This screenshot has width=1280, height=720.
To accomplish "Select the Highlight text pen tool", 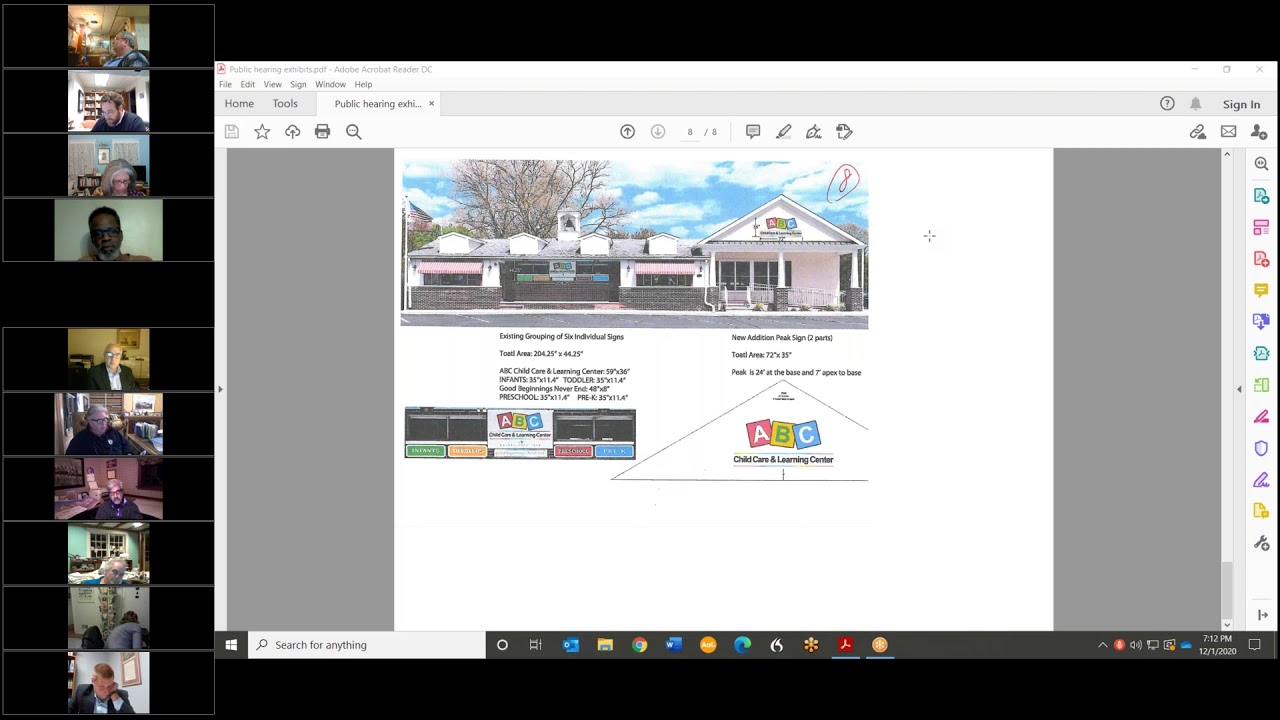I will tap(784, 132).
